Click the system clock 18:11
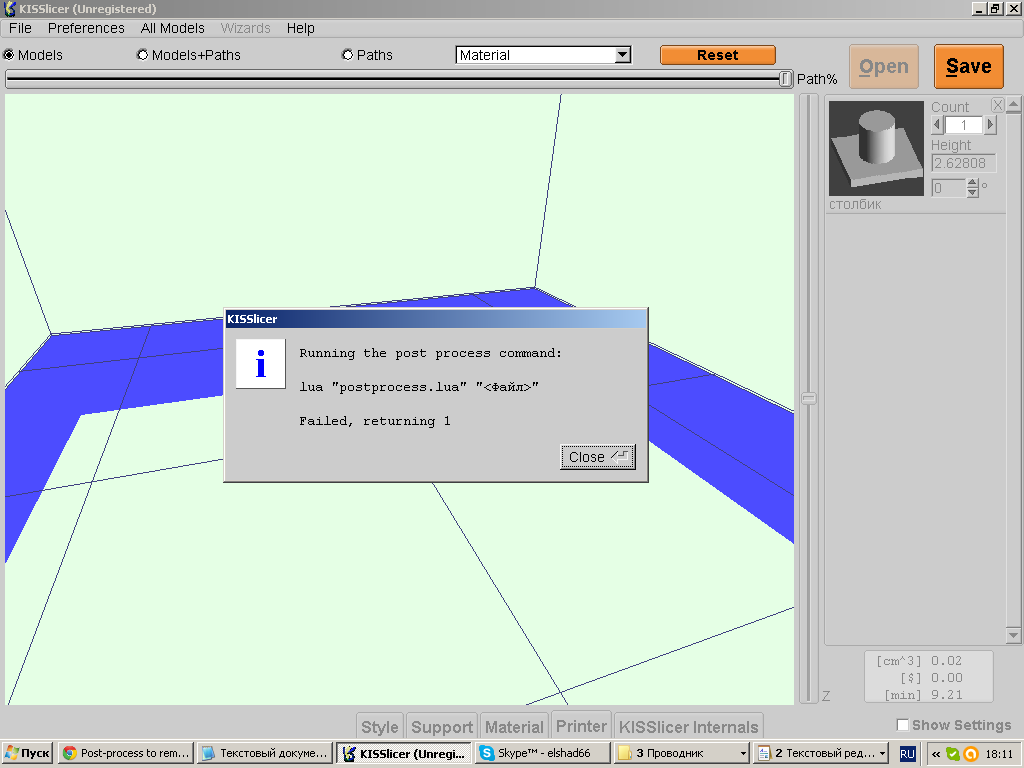 [x=999, y=754]
